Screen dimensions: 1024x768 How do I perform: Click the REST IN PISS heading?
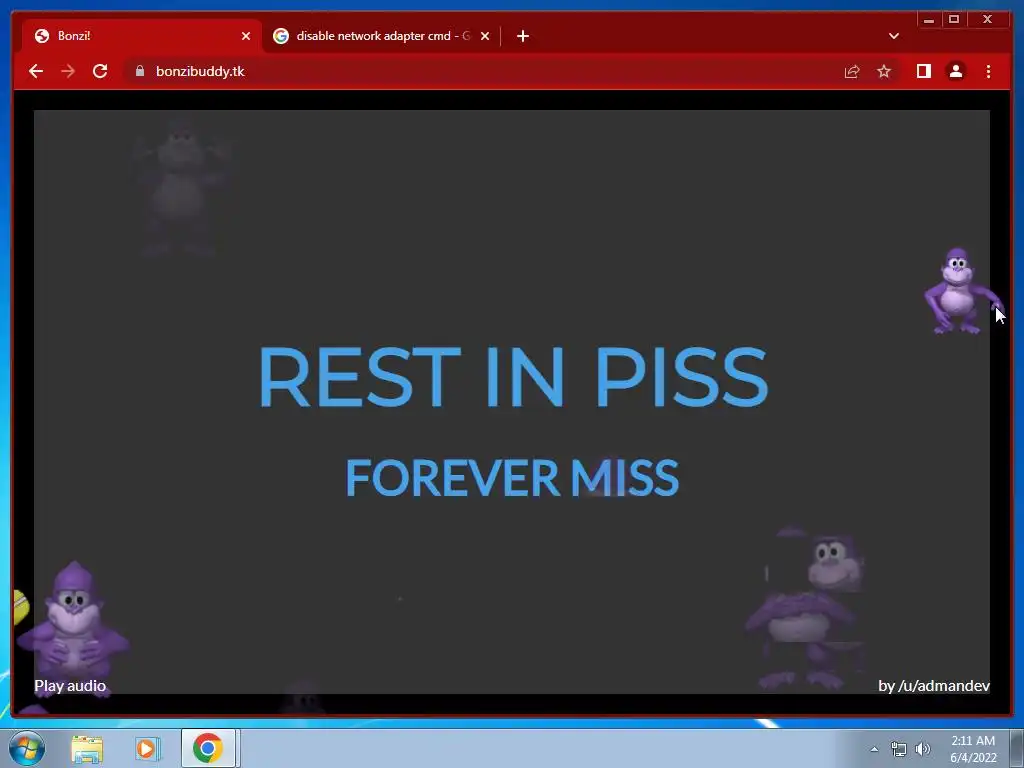(513, 377)
